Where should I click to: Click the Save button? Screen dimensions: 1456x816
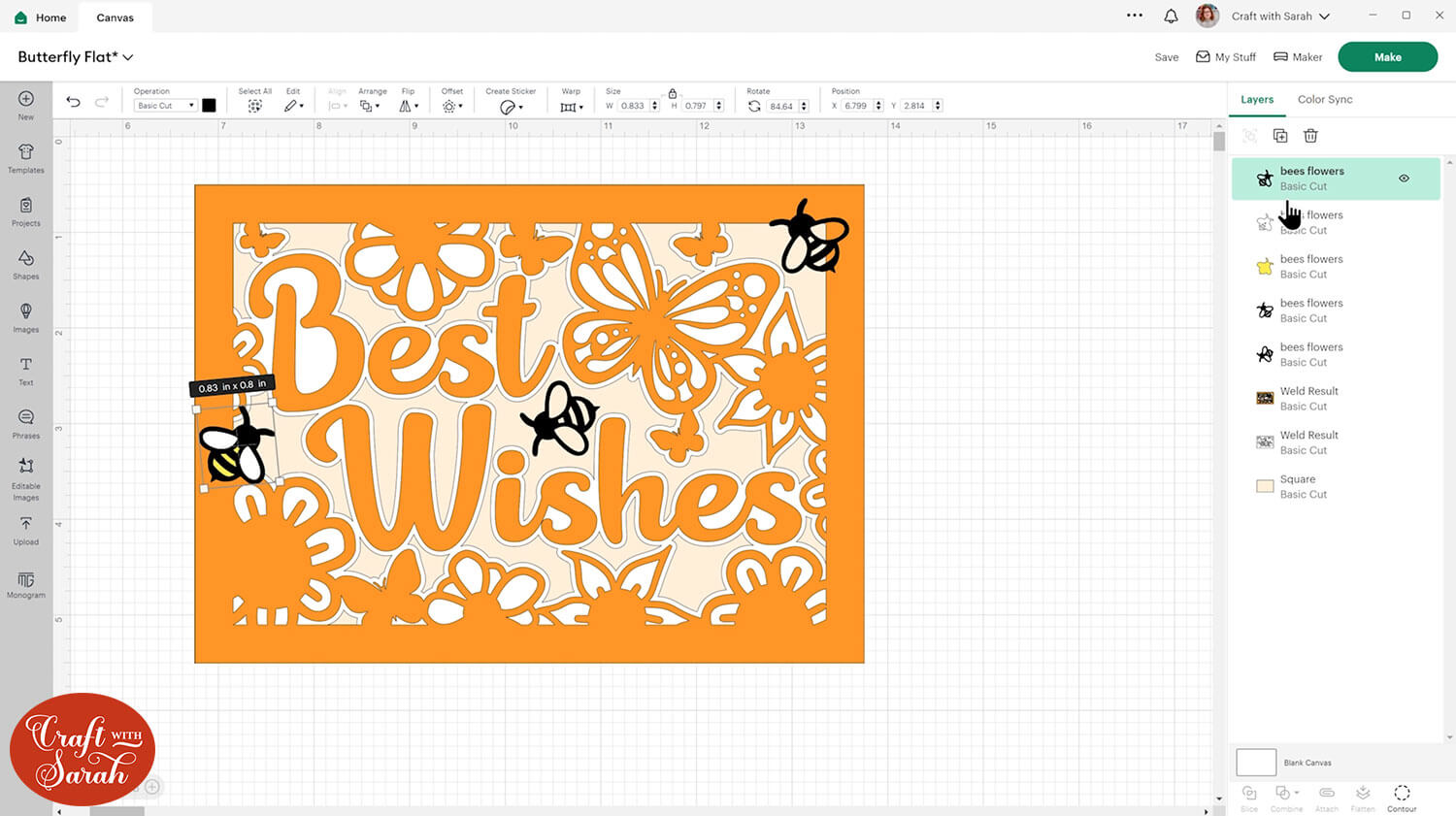pos(1166,57)
